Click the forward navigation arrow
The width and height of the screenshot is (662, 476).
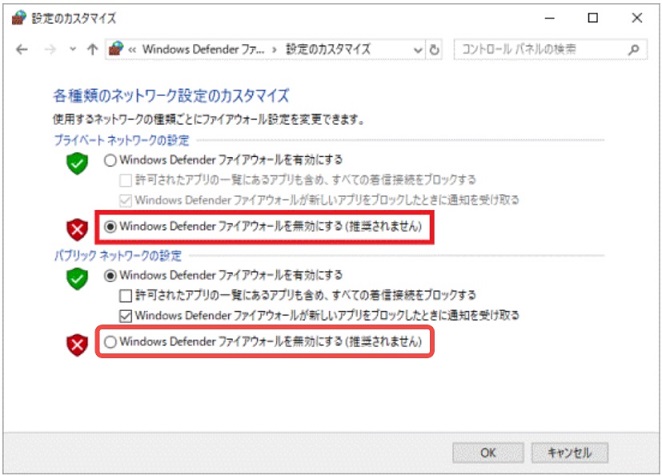50,50
